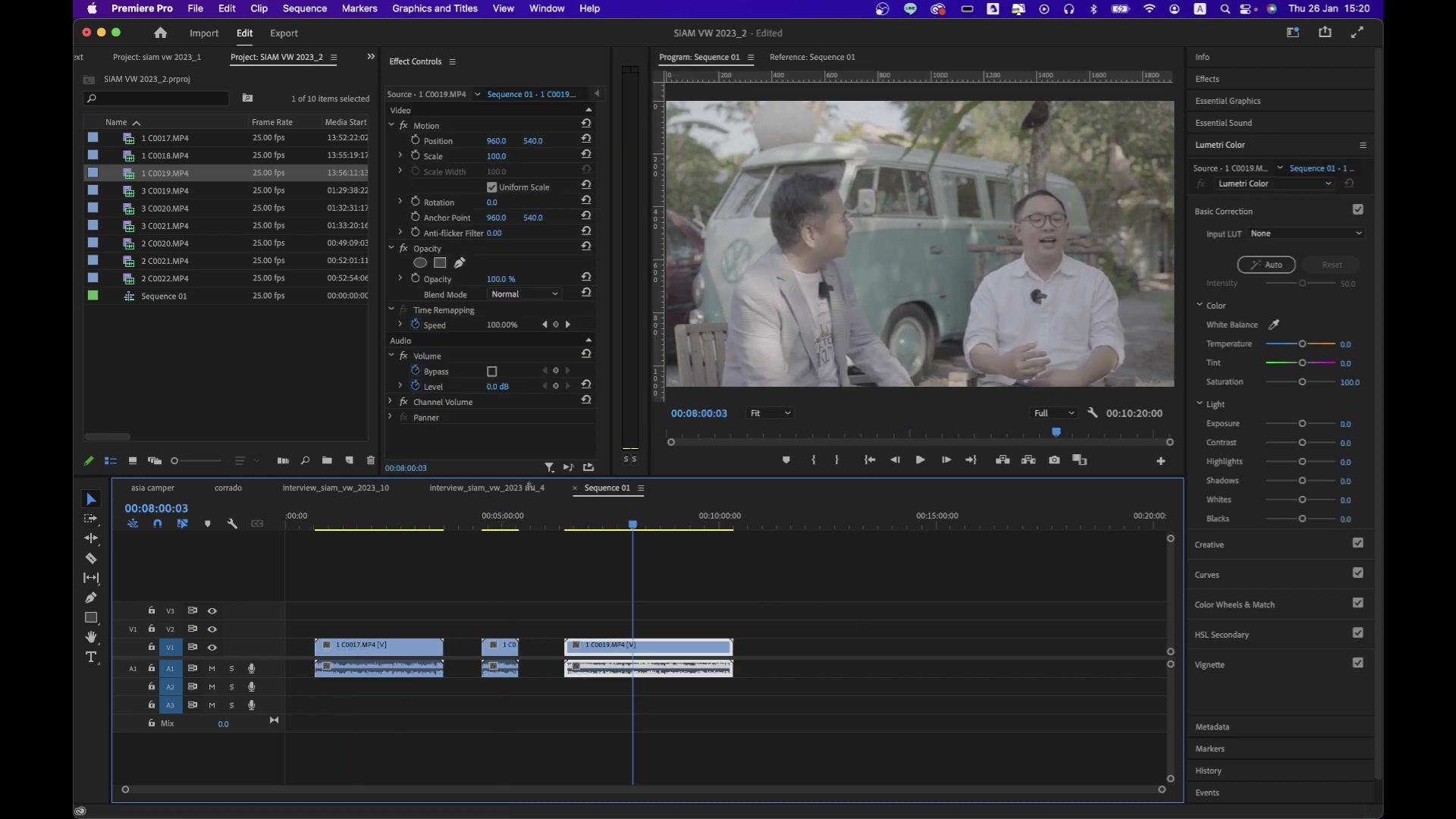Play the sequence in Program monitor

920,460
